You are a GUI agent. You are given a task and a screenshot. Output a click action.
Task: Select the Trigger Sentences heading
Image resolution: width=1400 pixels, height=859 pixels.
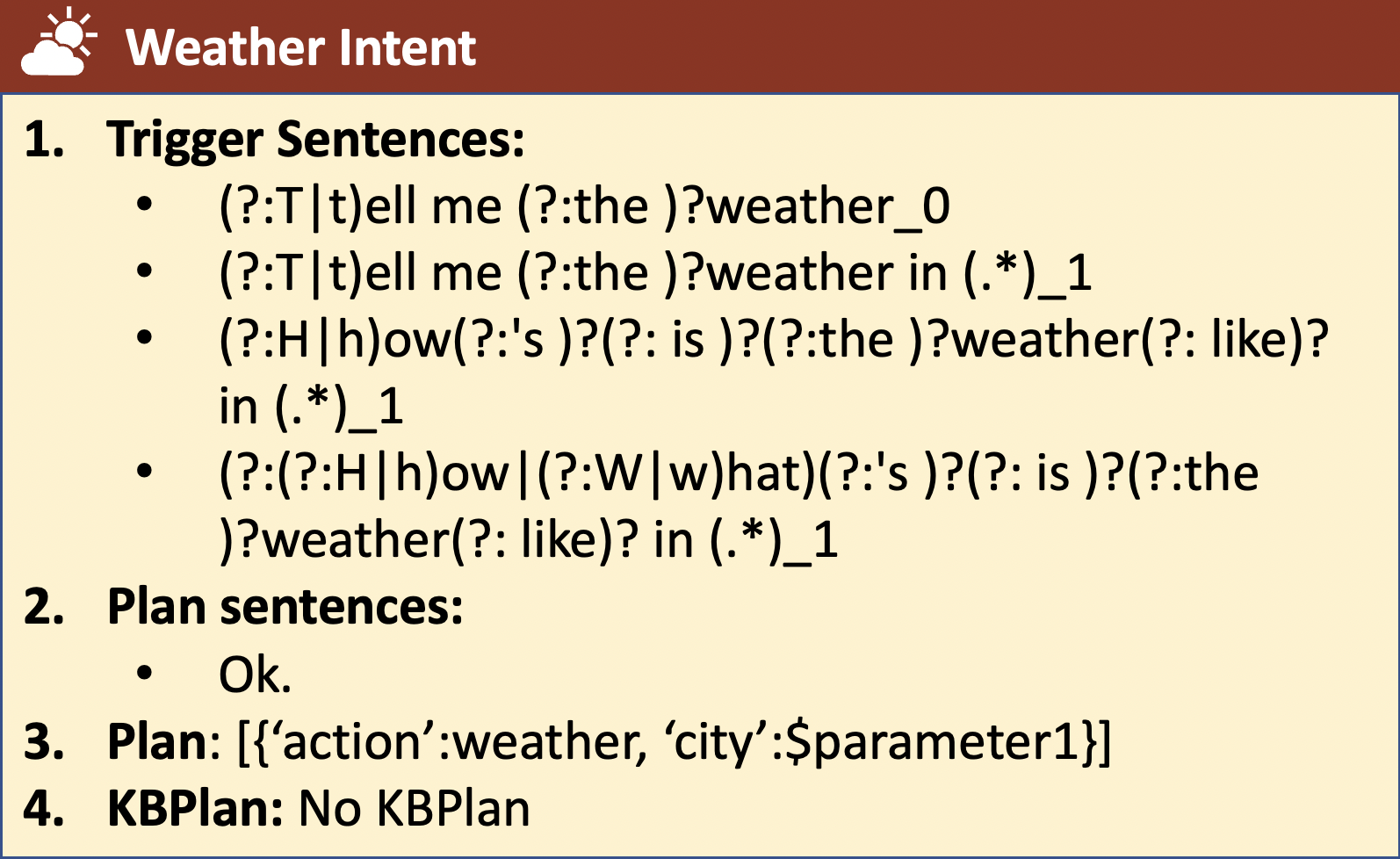coord(315,141)
